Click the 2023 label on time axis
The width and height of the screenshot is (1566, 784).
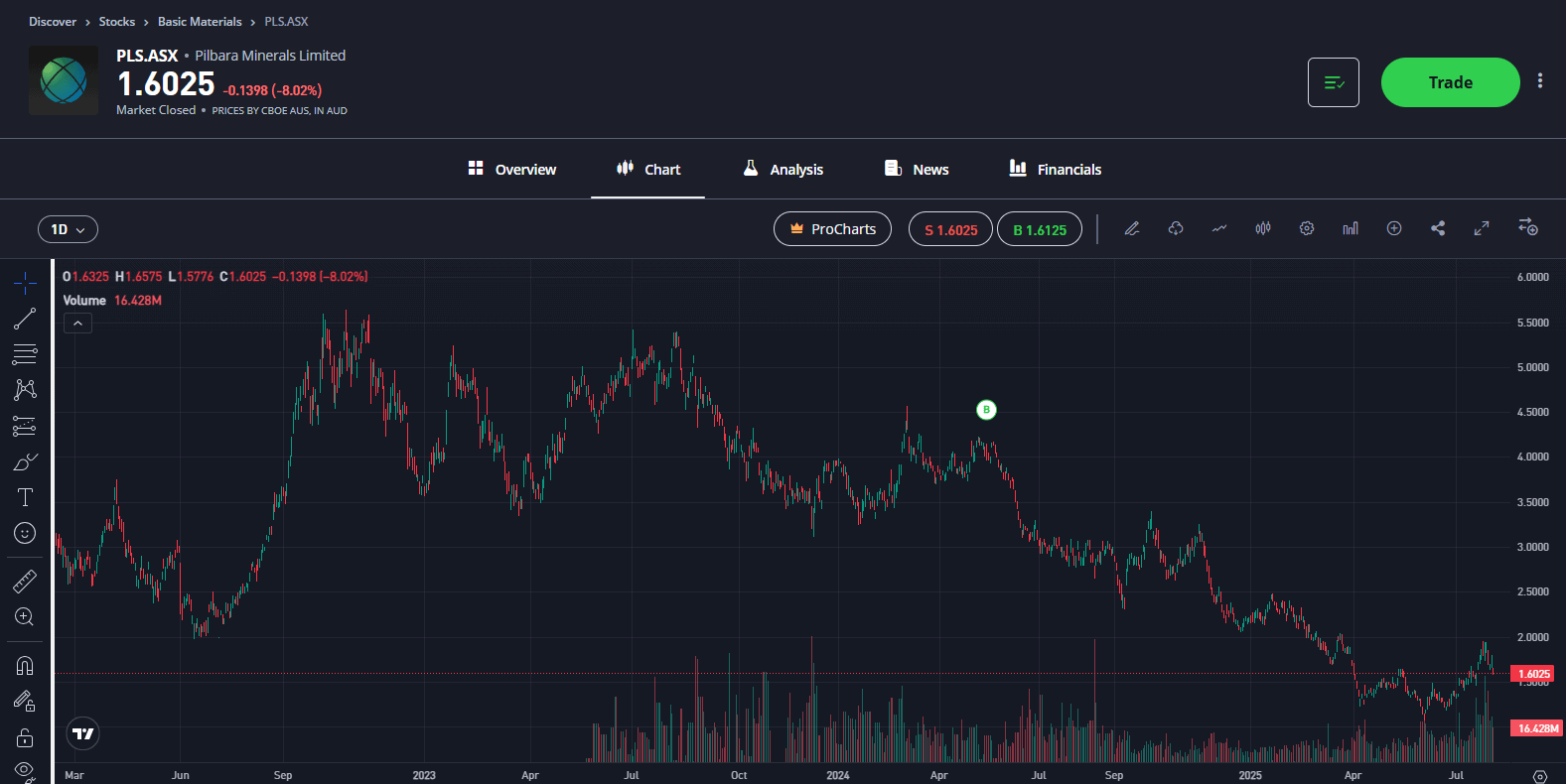pyautogui.click(x=424, y=775)
